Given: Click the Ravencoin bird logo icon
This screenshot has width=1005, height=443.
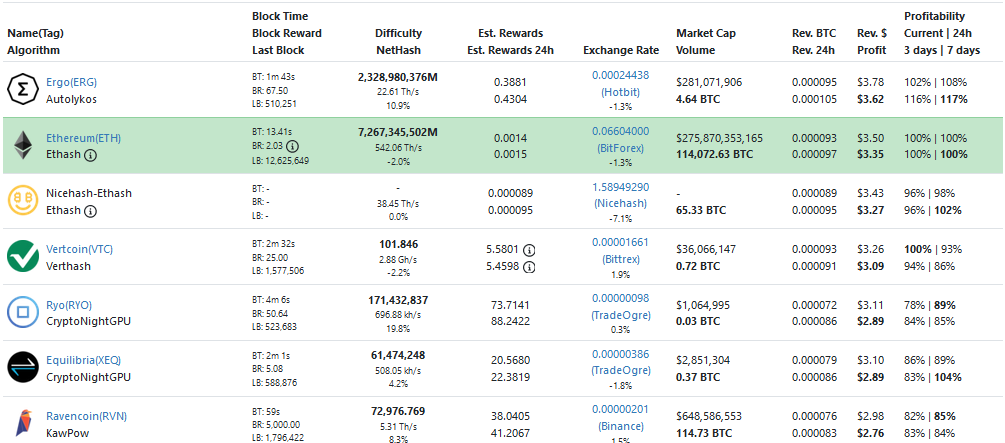Looking at the screenshot, I should click(22, 424).
